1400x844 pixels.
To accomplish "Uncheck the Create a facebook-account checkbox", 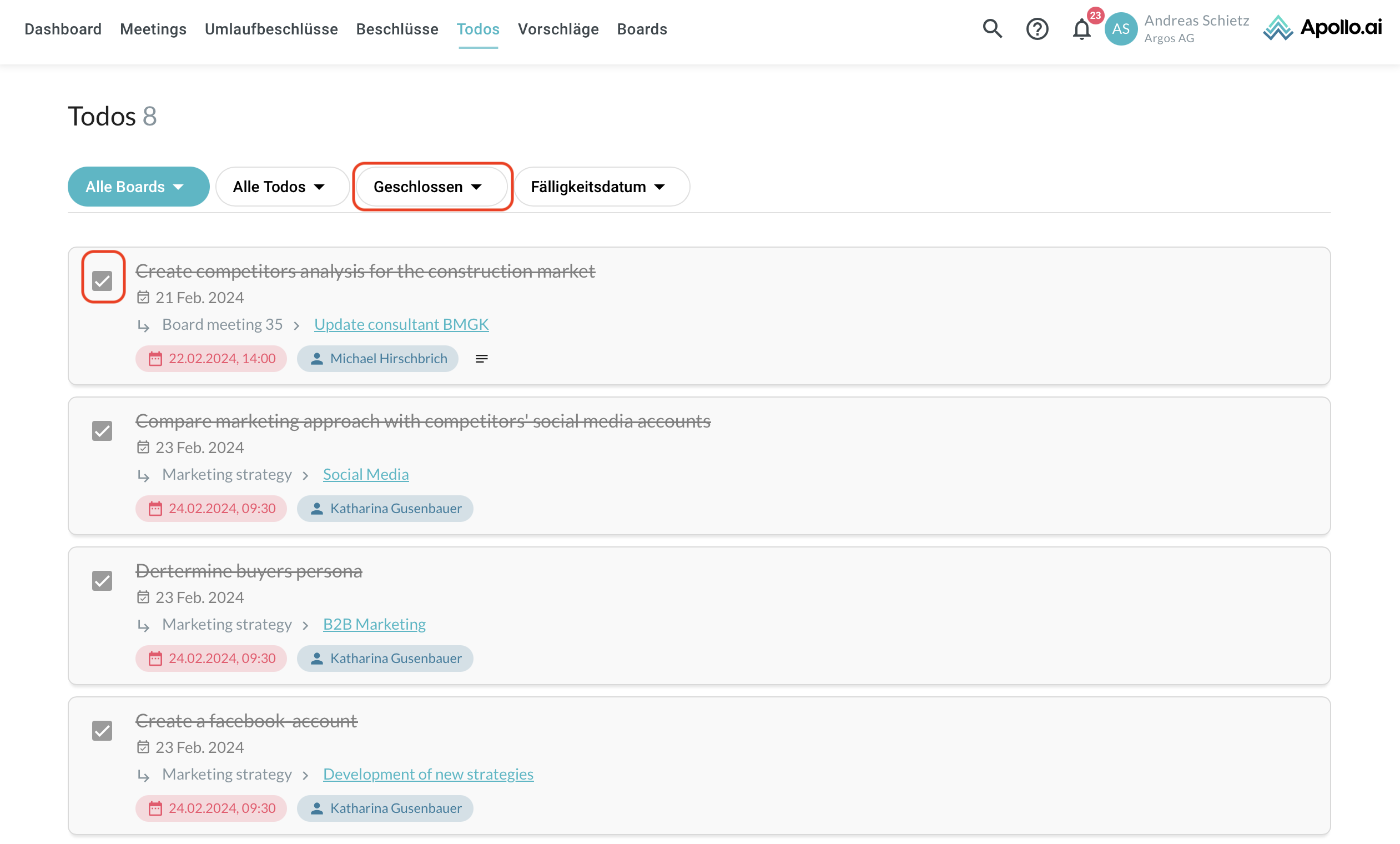I will click(102, 730).
